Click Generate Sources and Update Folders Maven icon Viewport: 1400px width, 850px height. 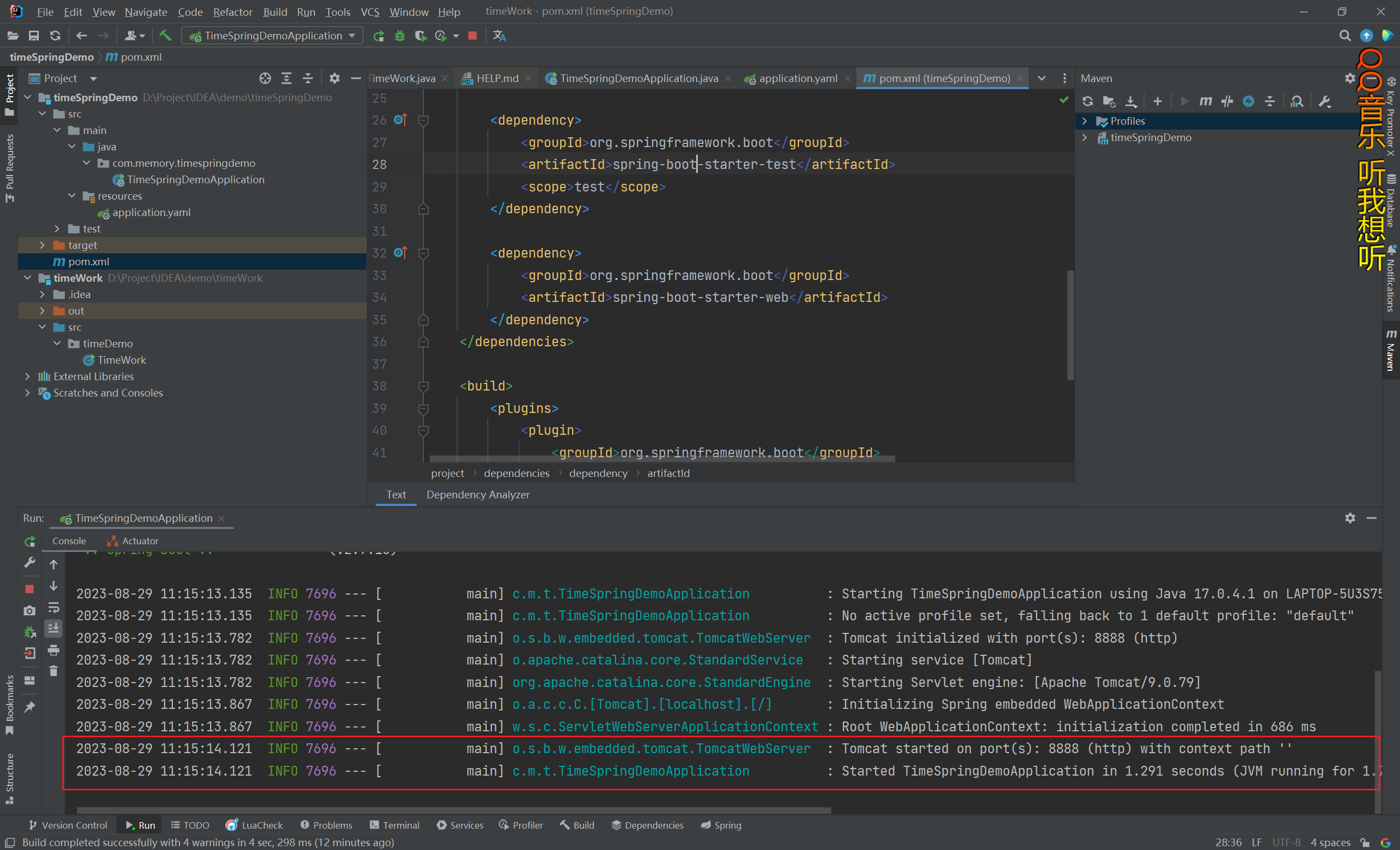coord(1109,101)
